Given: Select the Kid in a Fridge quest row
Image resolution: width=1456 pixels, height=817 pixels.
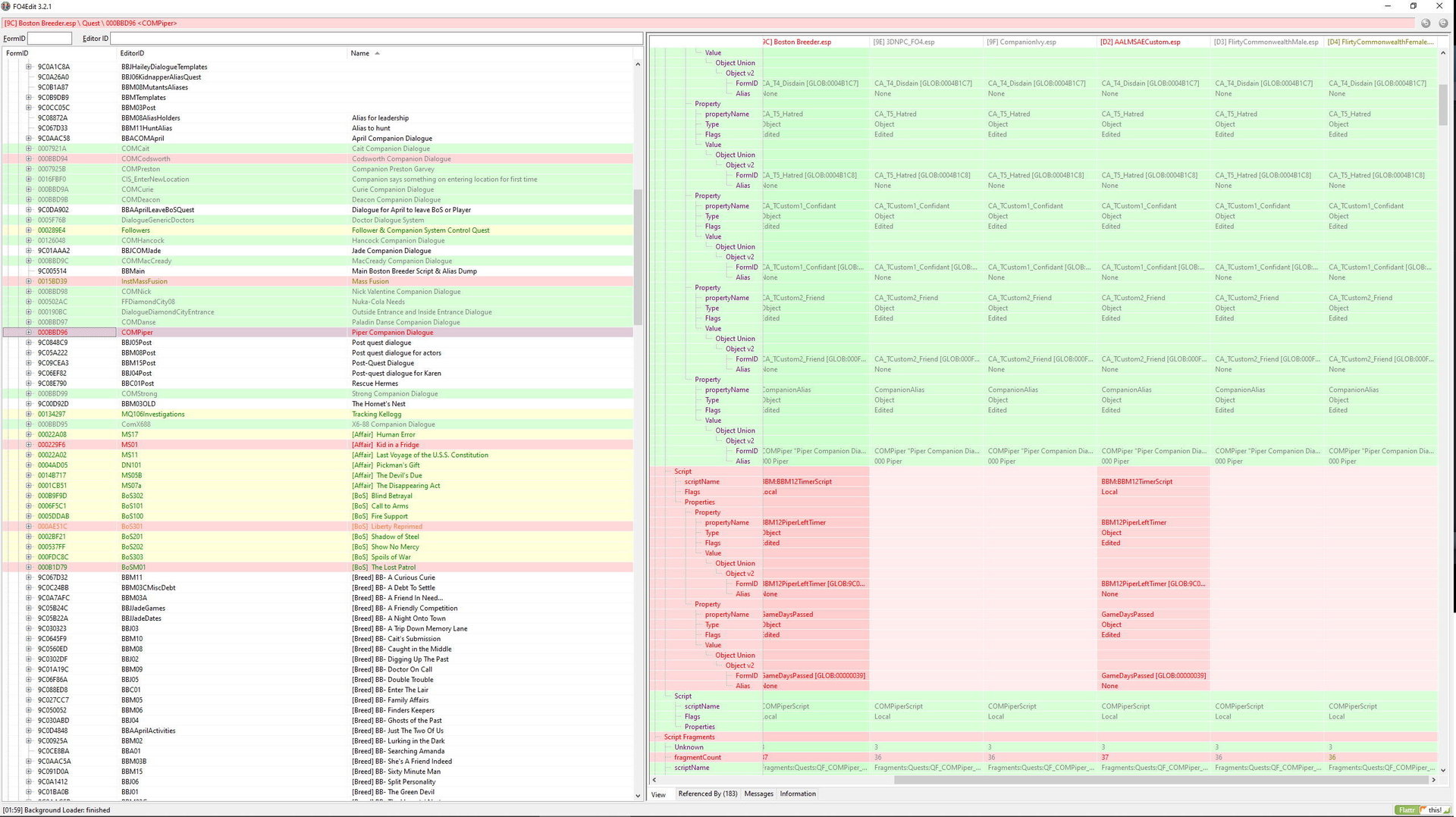Looking at the screenshot, I should coord(318,445).
